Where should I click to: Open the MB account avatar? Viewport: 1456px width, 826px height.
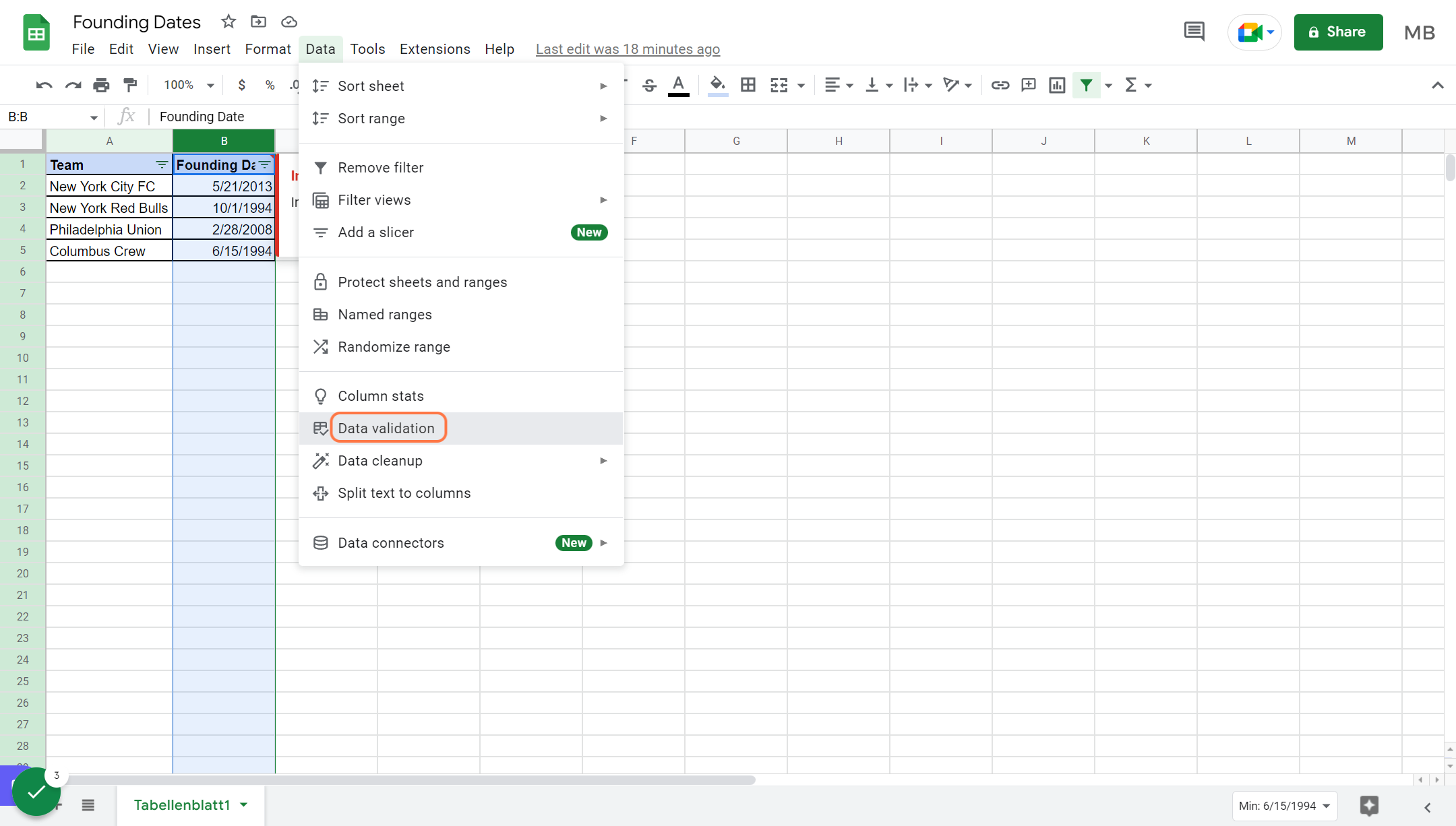point(1419,32)
